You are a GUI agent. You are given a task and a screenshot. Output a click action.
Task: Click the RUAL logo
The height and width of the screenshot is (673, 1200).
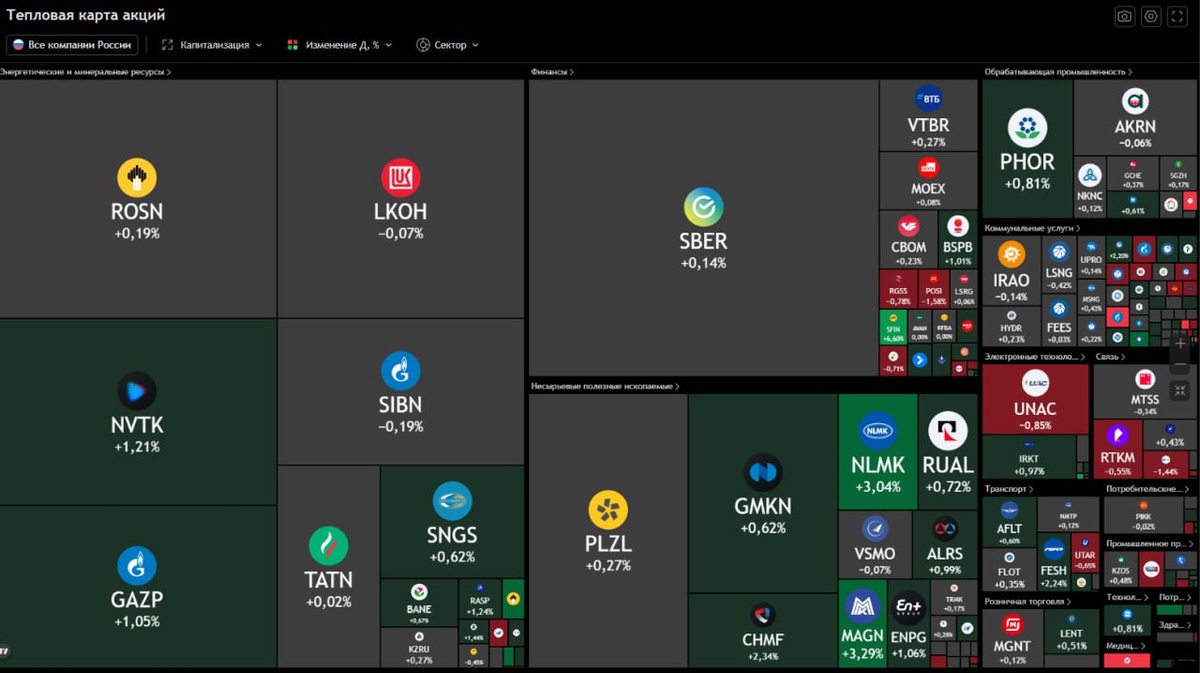[x=947, y=431]
